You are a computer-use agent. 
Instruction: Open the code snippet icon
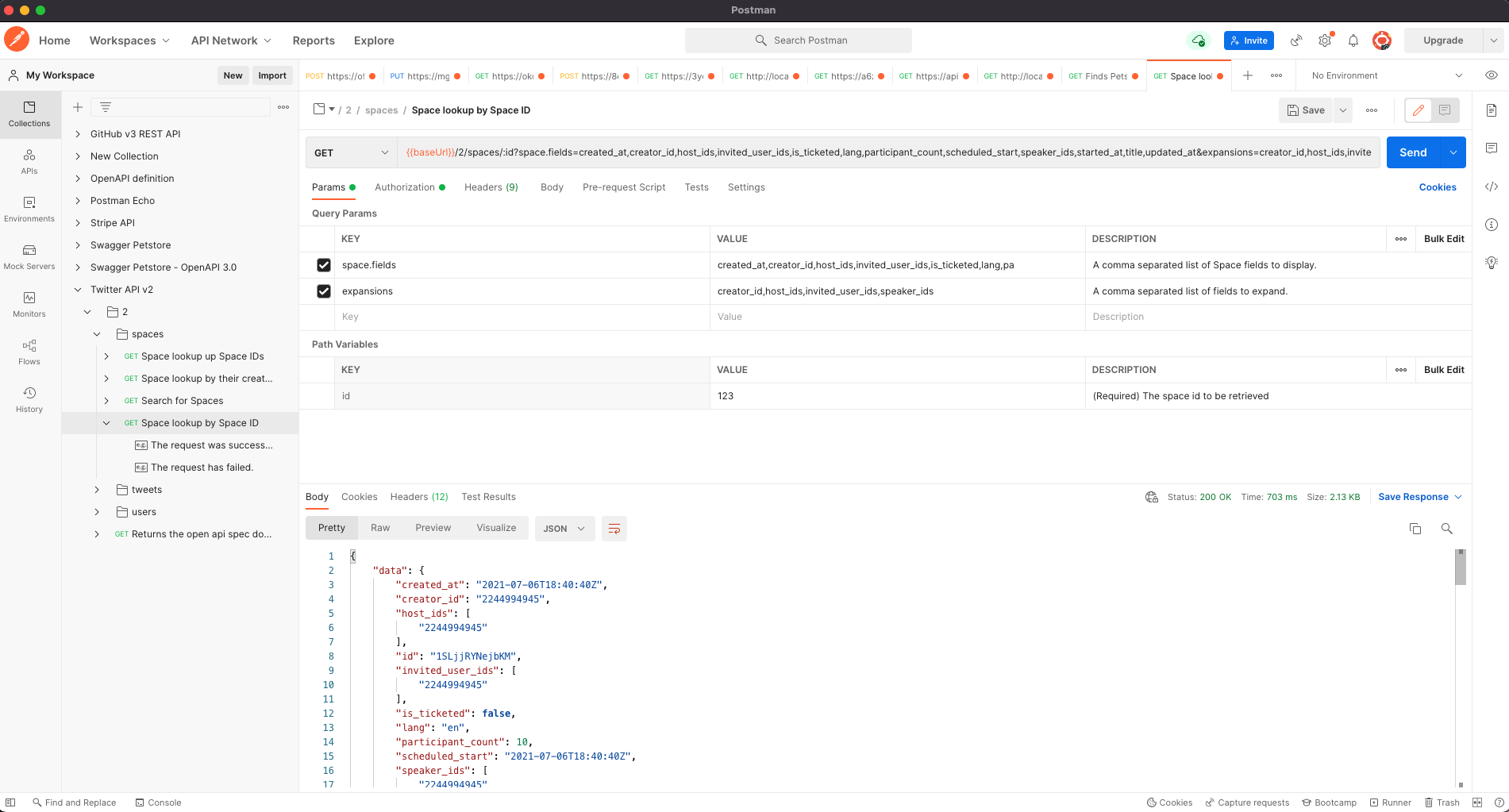tap(1491, 187)
